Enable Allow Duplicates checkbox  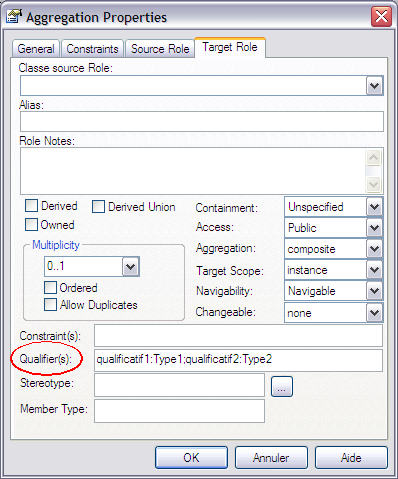pos(50,304)
